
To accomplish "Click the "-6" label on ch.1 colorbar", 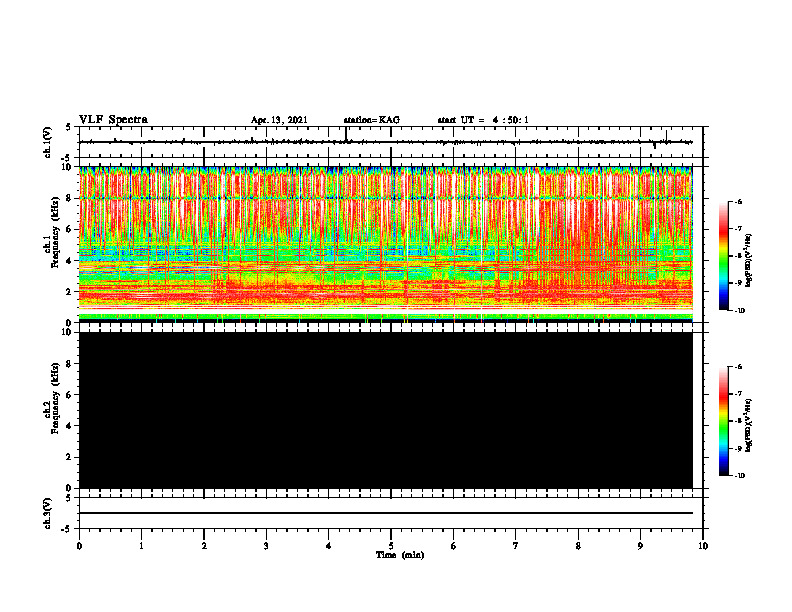I will [738, 201].
